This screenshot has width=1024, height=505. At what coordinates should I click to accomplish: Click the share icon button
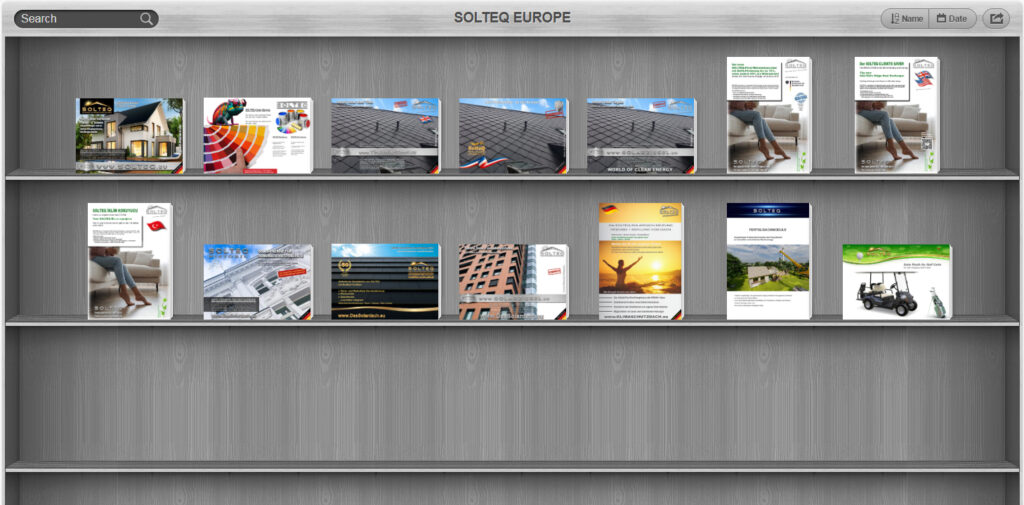click(x=996, y=19)
